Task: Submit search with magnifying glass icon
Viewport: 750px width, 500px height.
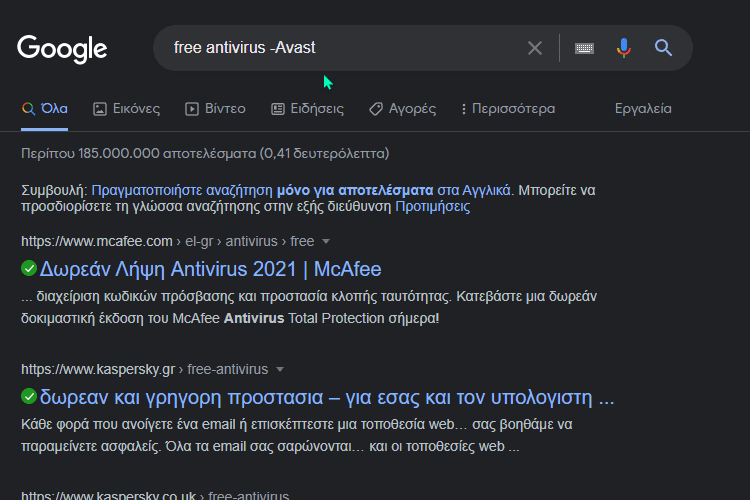Action: click(663, 48)
